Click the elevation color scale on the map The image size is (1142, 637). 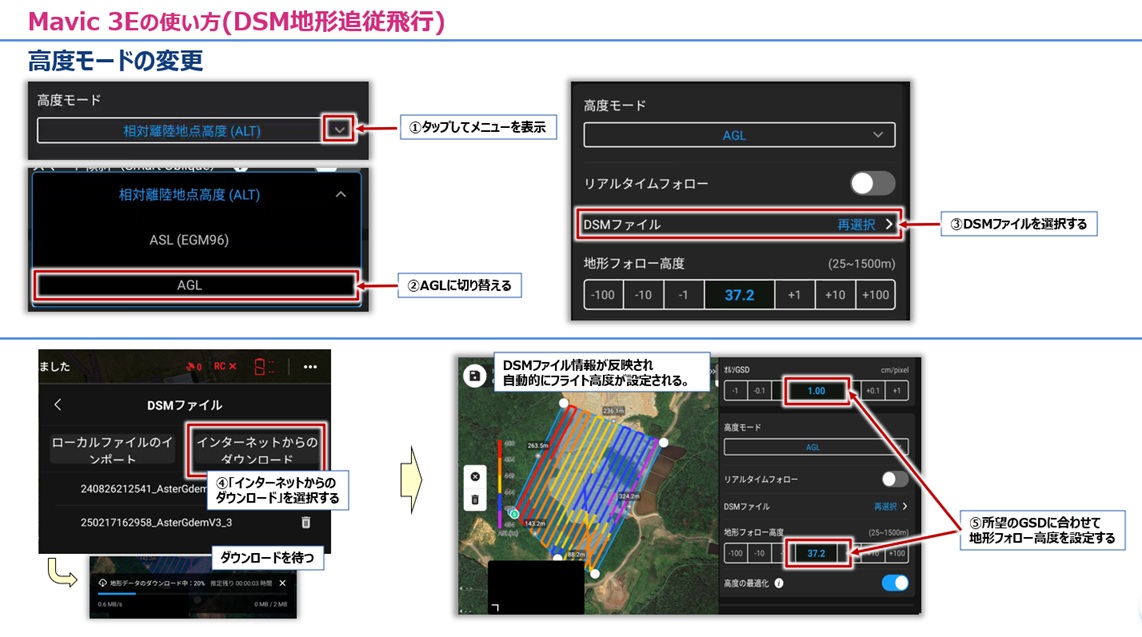pos(500,480)
